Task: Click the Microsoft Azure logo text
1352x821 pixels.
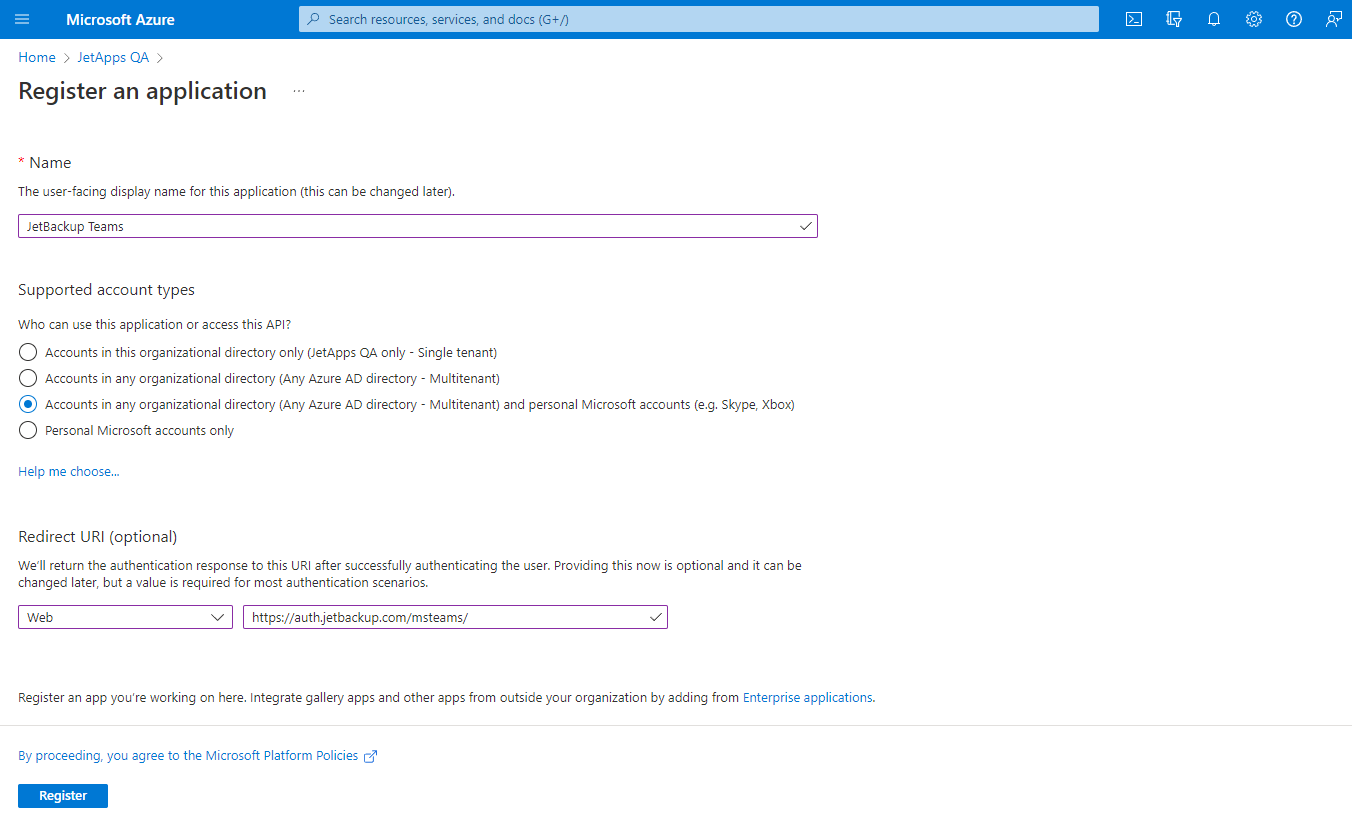Action: point(120,19)
